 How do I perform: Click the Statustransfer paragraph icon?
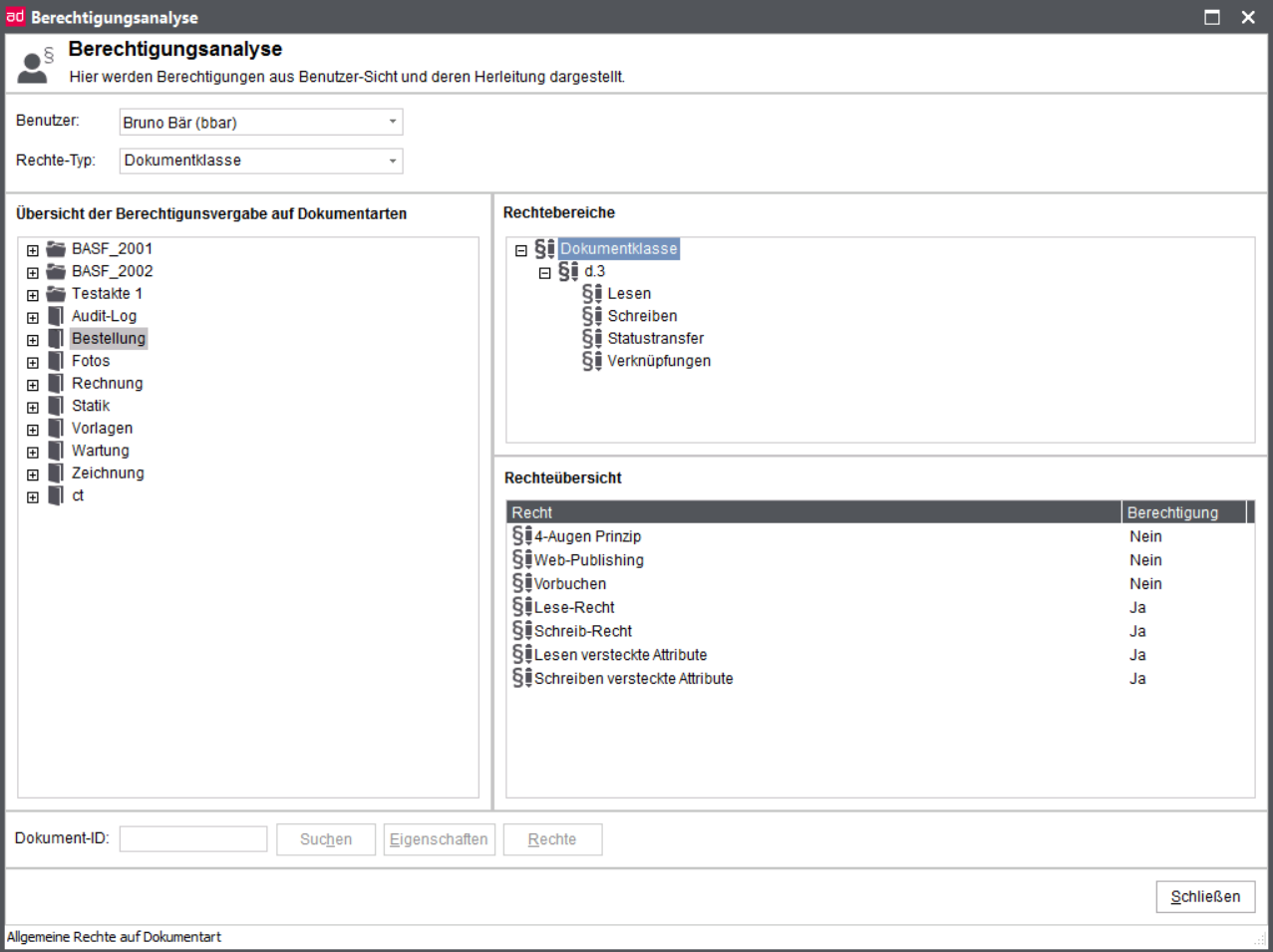pyautogui.click(x=592, y=339)
